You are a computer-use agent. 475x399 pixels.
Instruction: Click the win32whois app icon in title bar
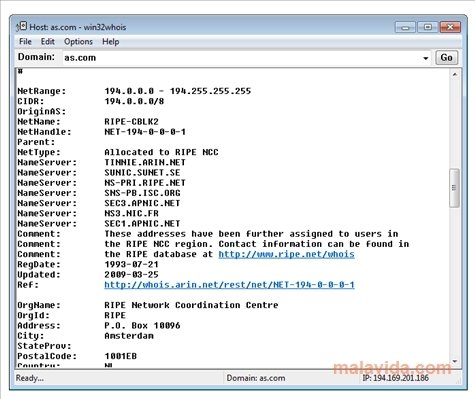click(x=22, y=27)
